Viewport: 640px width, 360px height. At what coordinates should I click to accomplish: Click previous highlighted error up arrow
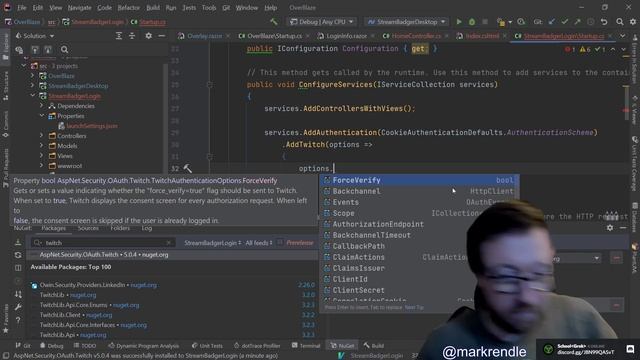613,49
